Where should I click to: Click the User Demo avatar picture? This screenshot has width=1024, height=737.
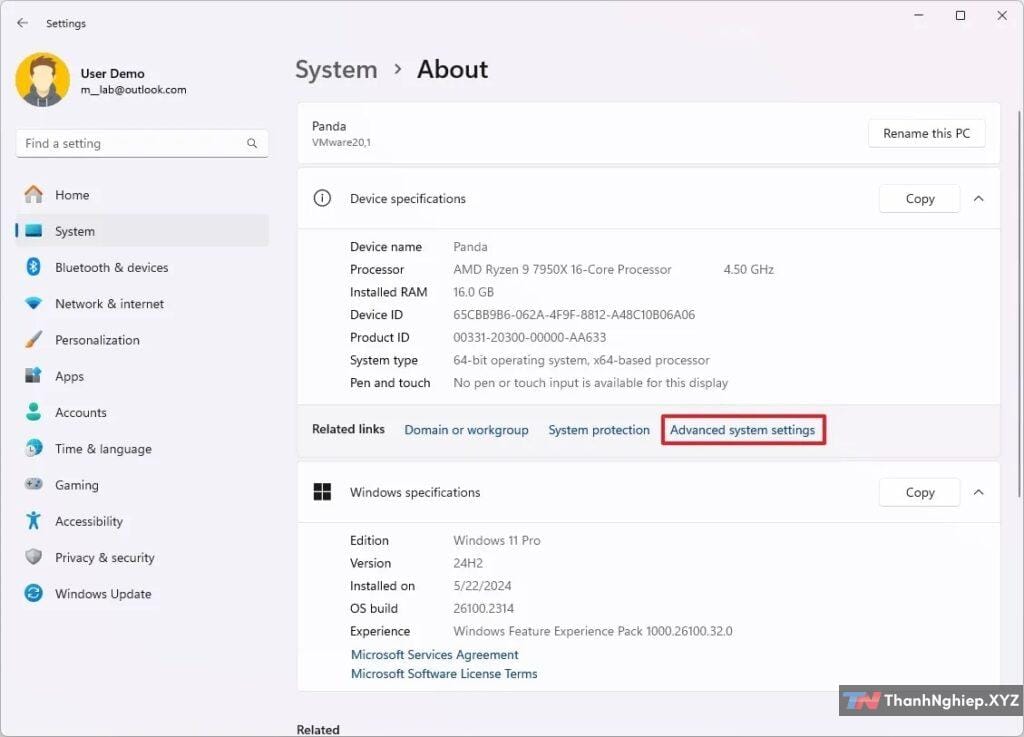coord(42,80)
